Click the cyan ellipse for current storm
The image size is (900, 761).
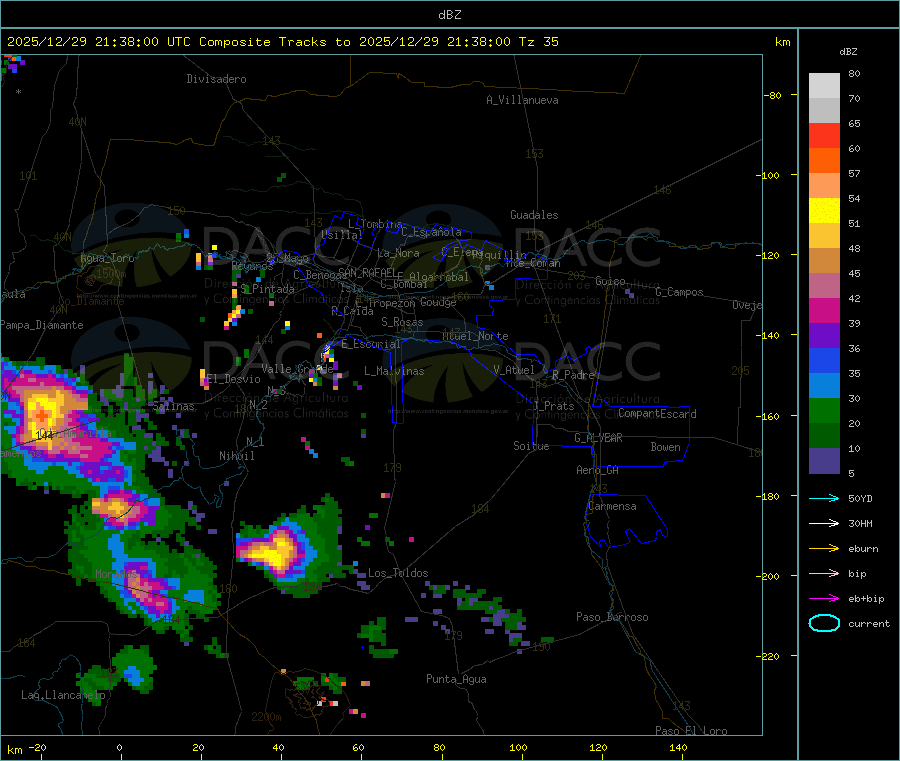[x=824, y=623]
